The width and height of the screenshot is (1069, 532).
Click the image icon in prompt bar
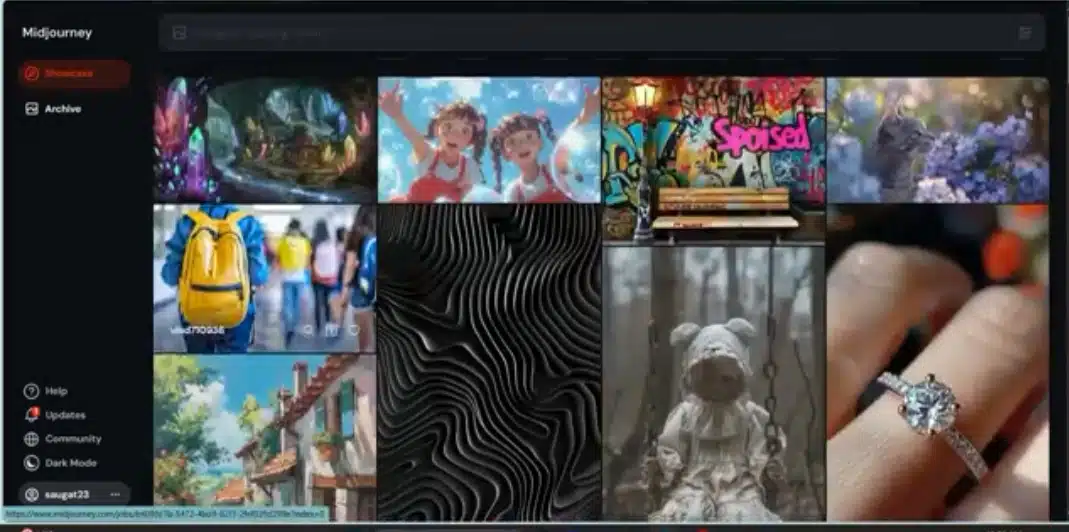point(179,33)
